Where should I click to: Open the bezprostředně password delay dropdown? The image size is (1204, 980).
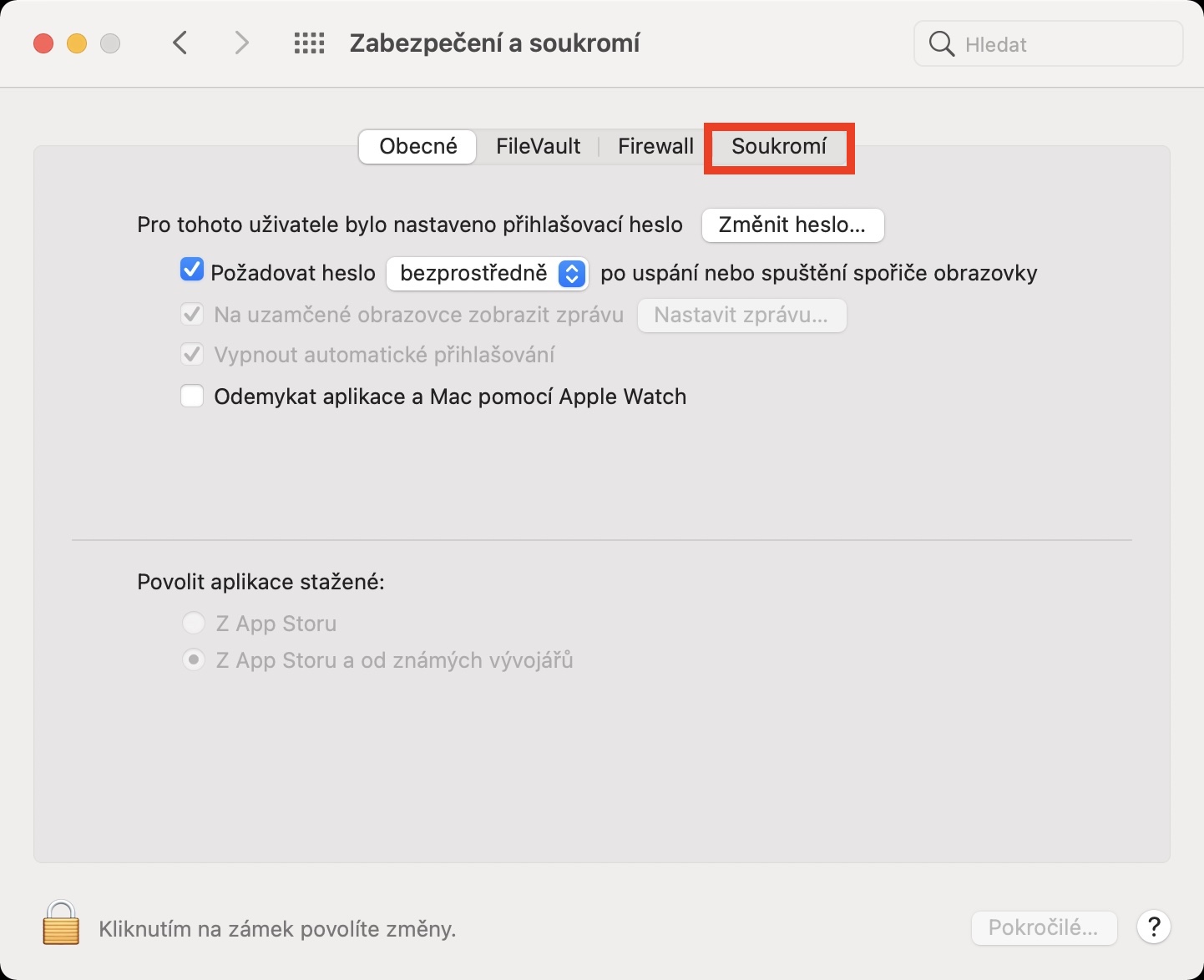[x=487, y=273]
